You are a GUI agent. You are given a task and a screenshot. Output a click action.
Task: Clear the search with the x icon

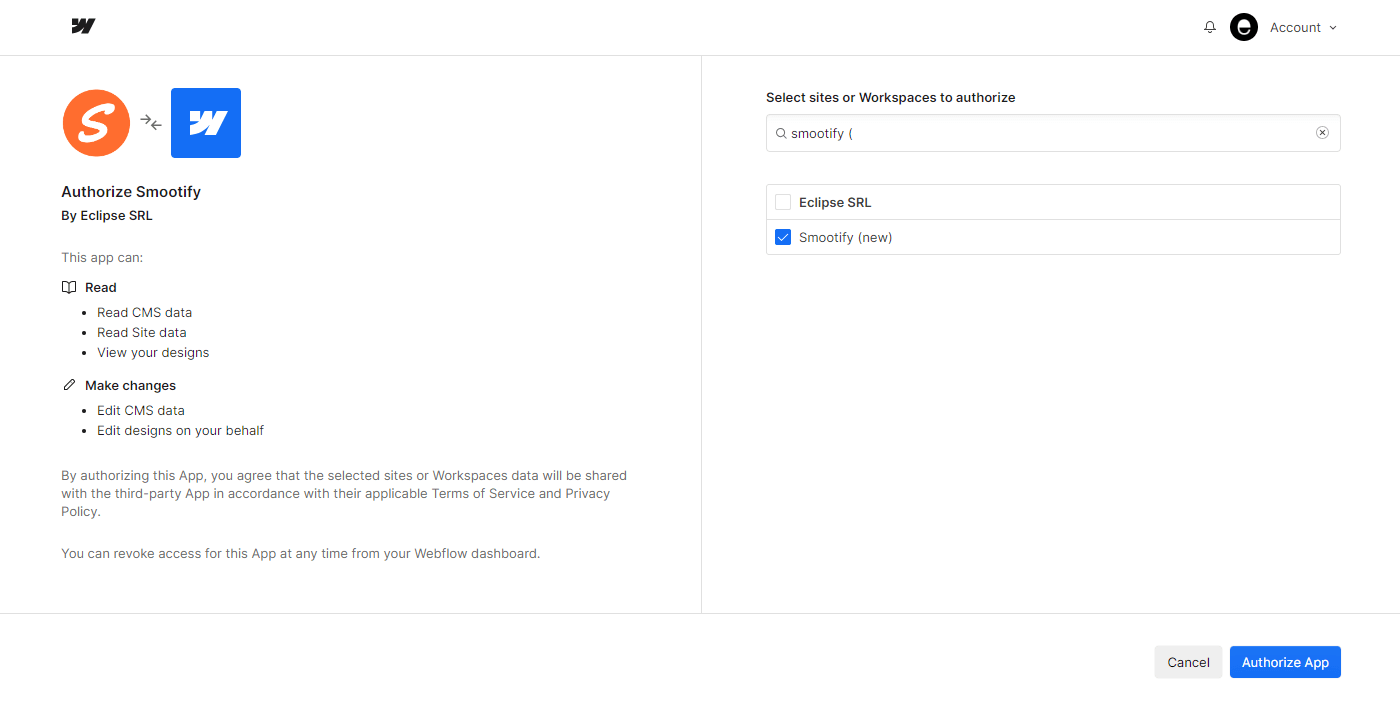pyautogui.click(x=1322, y=132)
